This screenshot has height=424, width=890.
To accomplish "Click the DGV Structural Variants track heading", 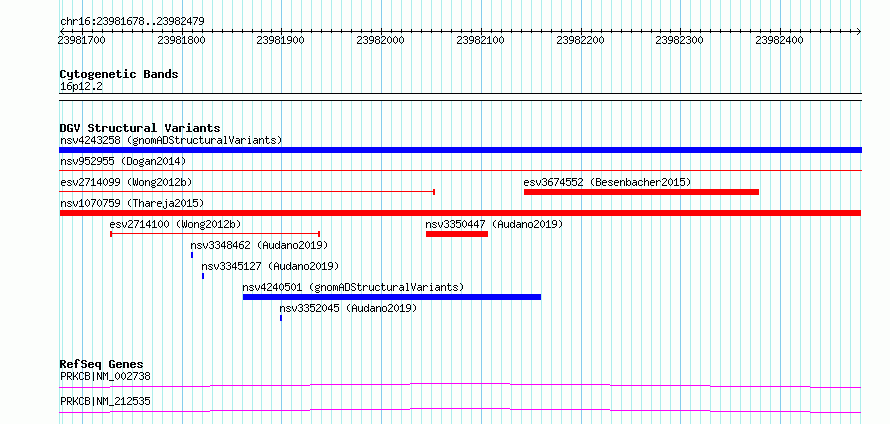I will point(140,128).
